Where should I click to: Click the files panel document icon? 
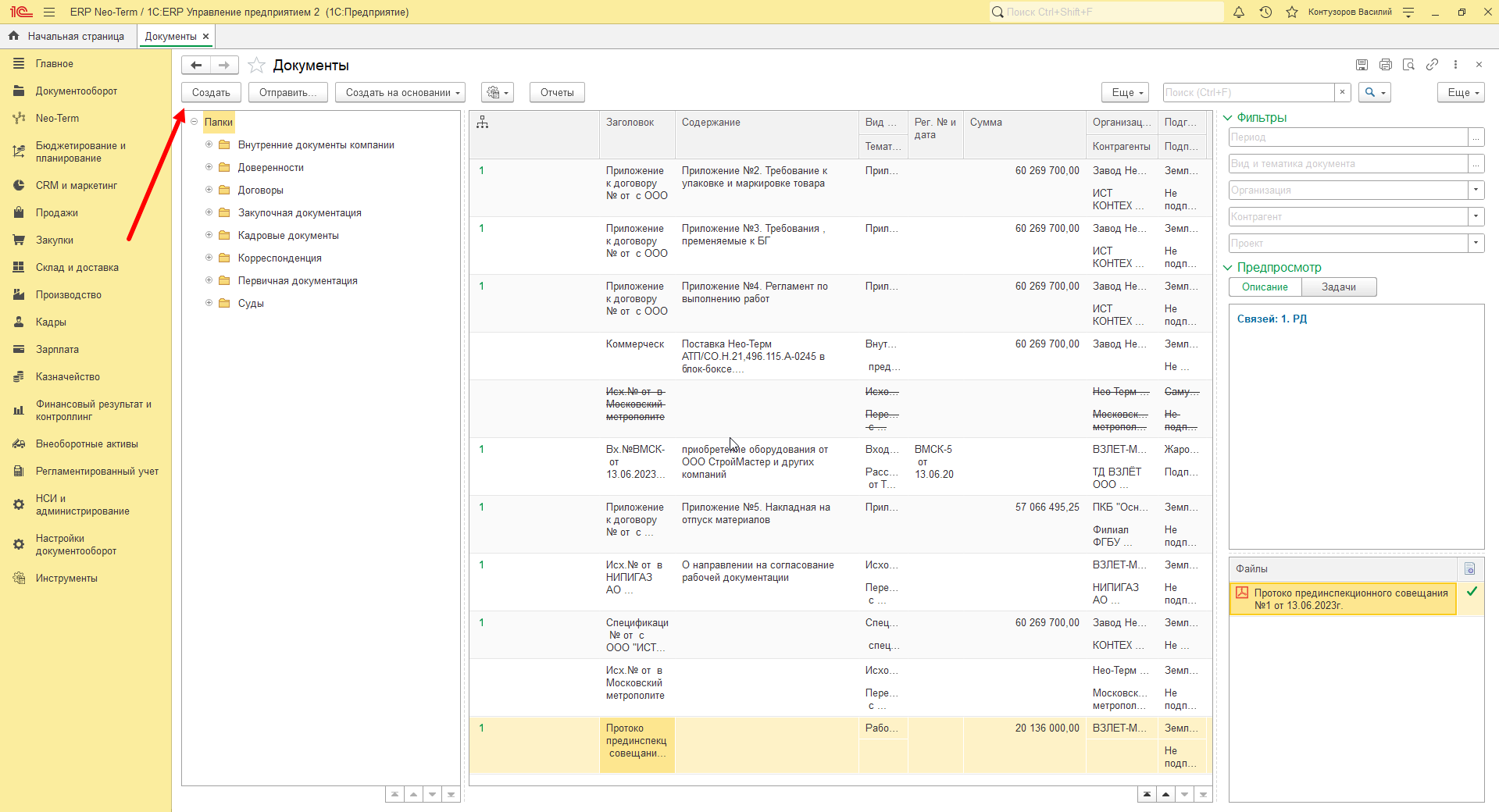point(1469,568)
